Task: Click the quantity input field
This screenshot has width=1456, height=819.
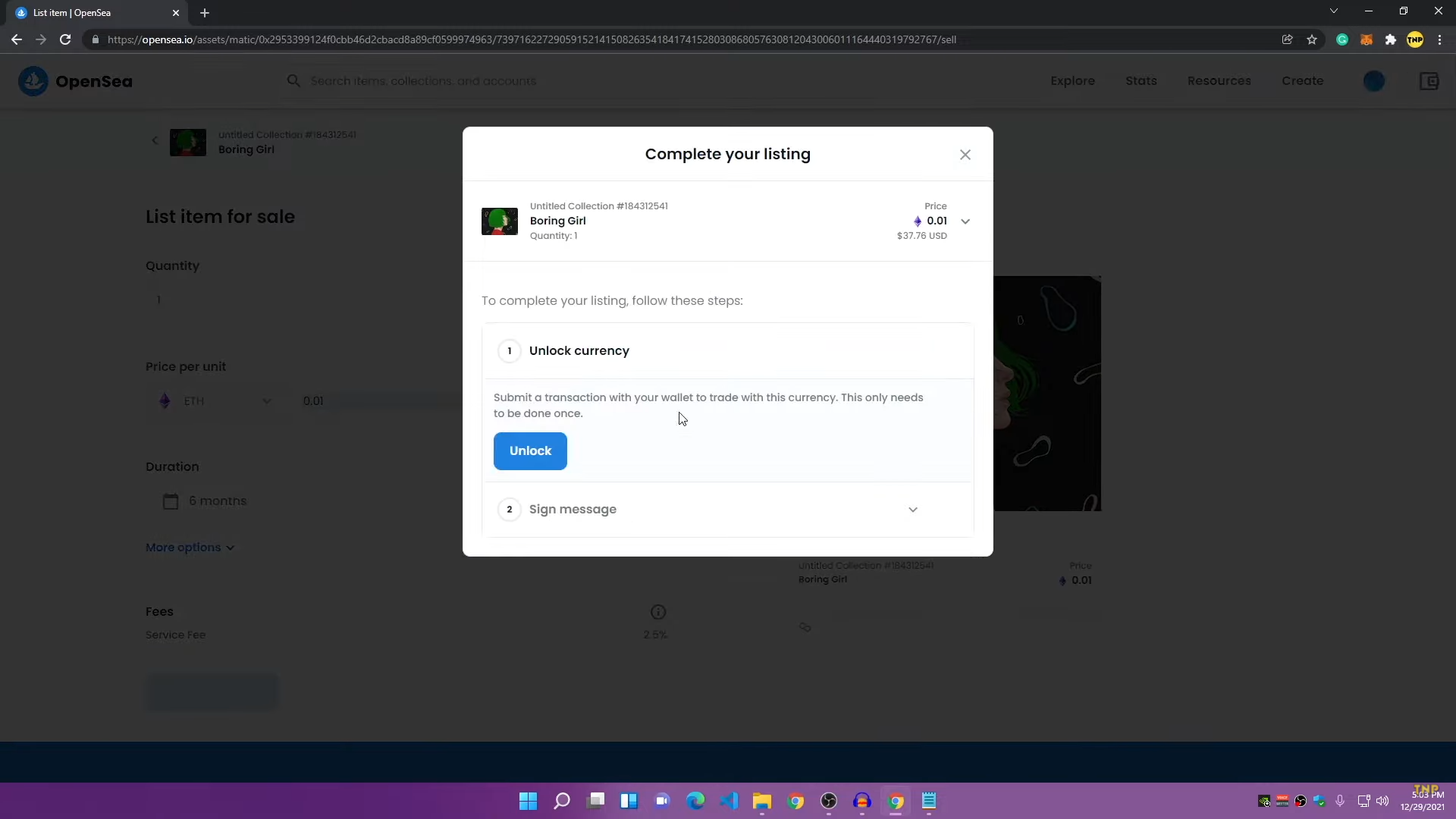Action: 303,300
